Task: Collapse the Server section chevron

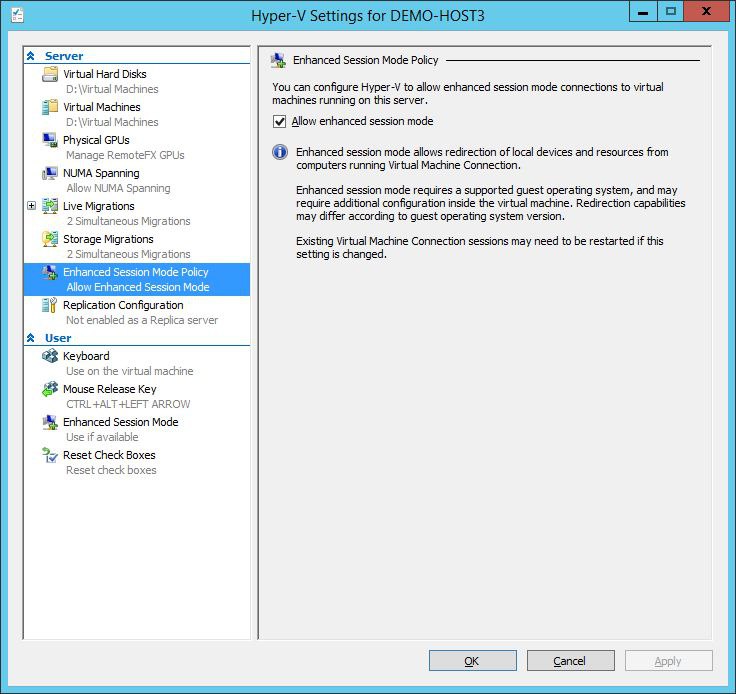Action: [31, 56]
